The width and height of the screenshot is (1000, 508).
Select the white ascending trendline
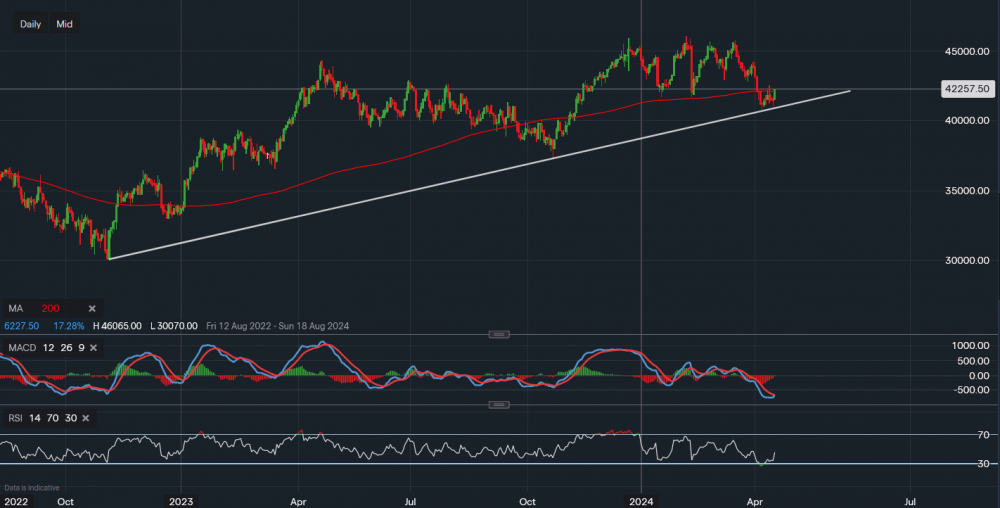coord(480,175)
